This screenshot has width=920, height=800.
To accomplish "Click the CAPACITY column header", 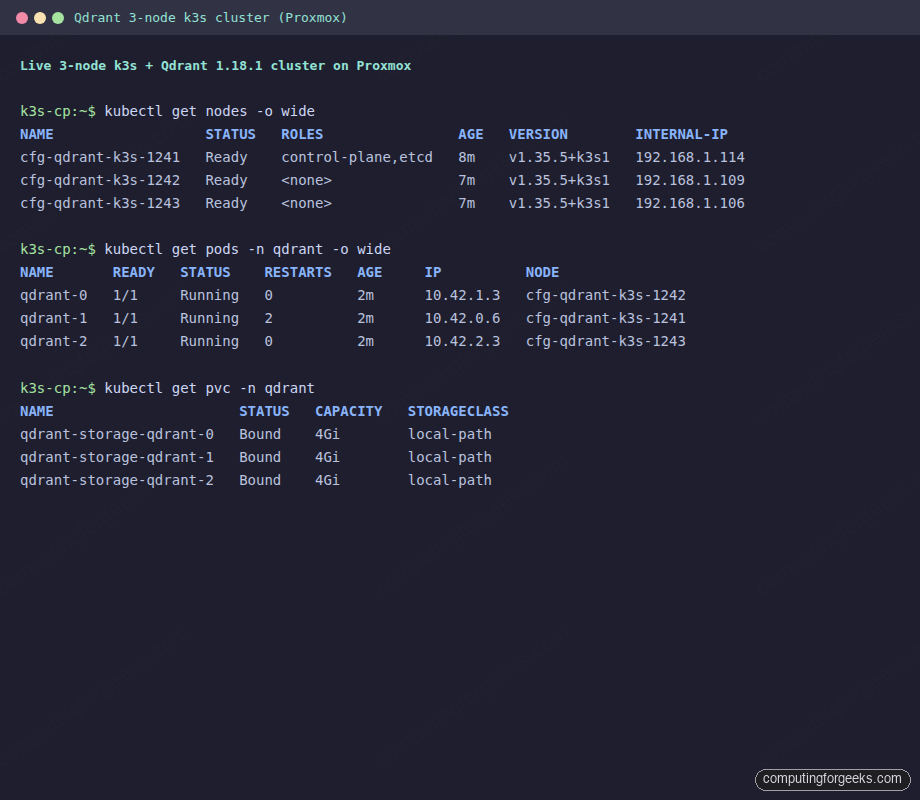I will pyautogui.click(x=349, y=411).
